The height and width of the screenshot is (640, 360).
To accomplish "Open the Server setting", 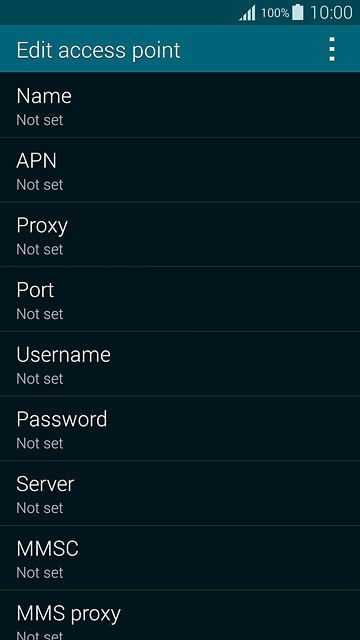I will pyautogui.click(x=180, y=493).
